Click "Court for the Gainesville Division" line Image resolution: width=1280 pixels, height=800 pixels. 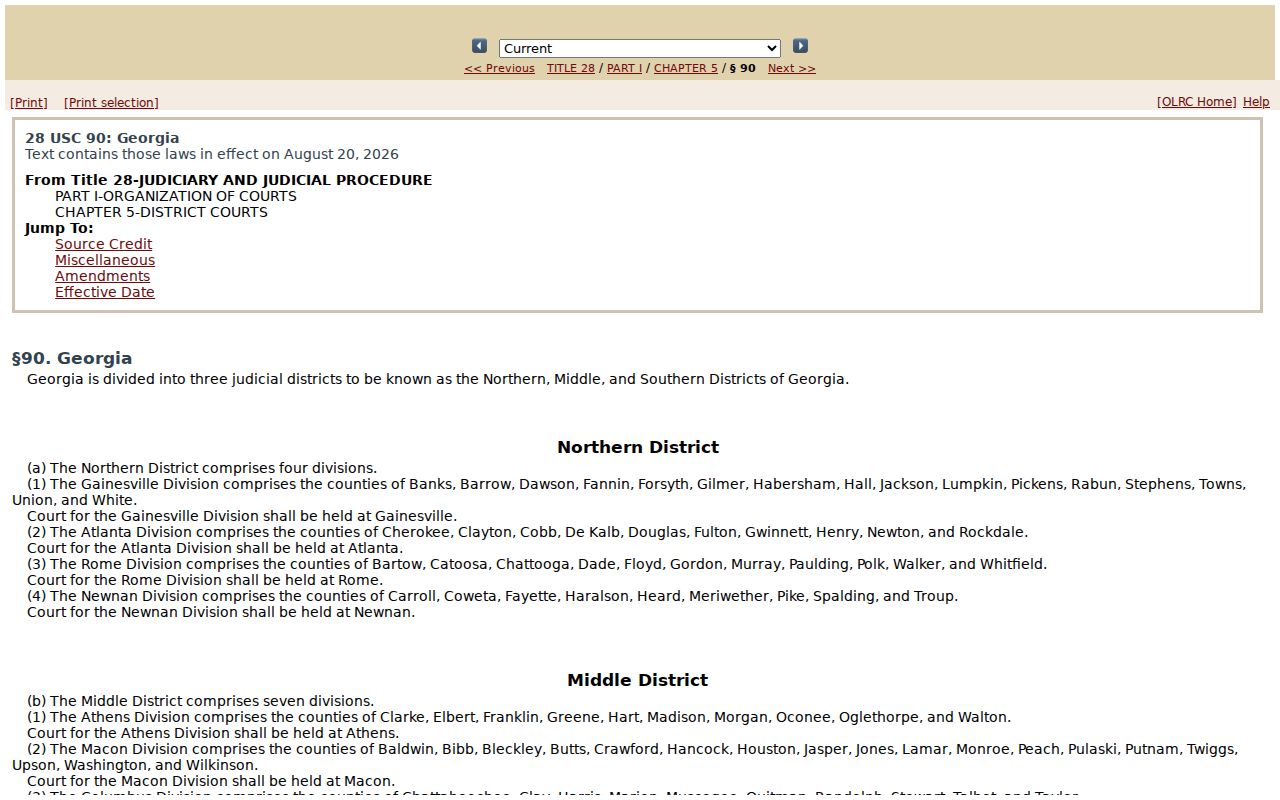tap(242, 516)
